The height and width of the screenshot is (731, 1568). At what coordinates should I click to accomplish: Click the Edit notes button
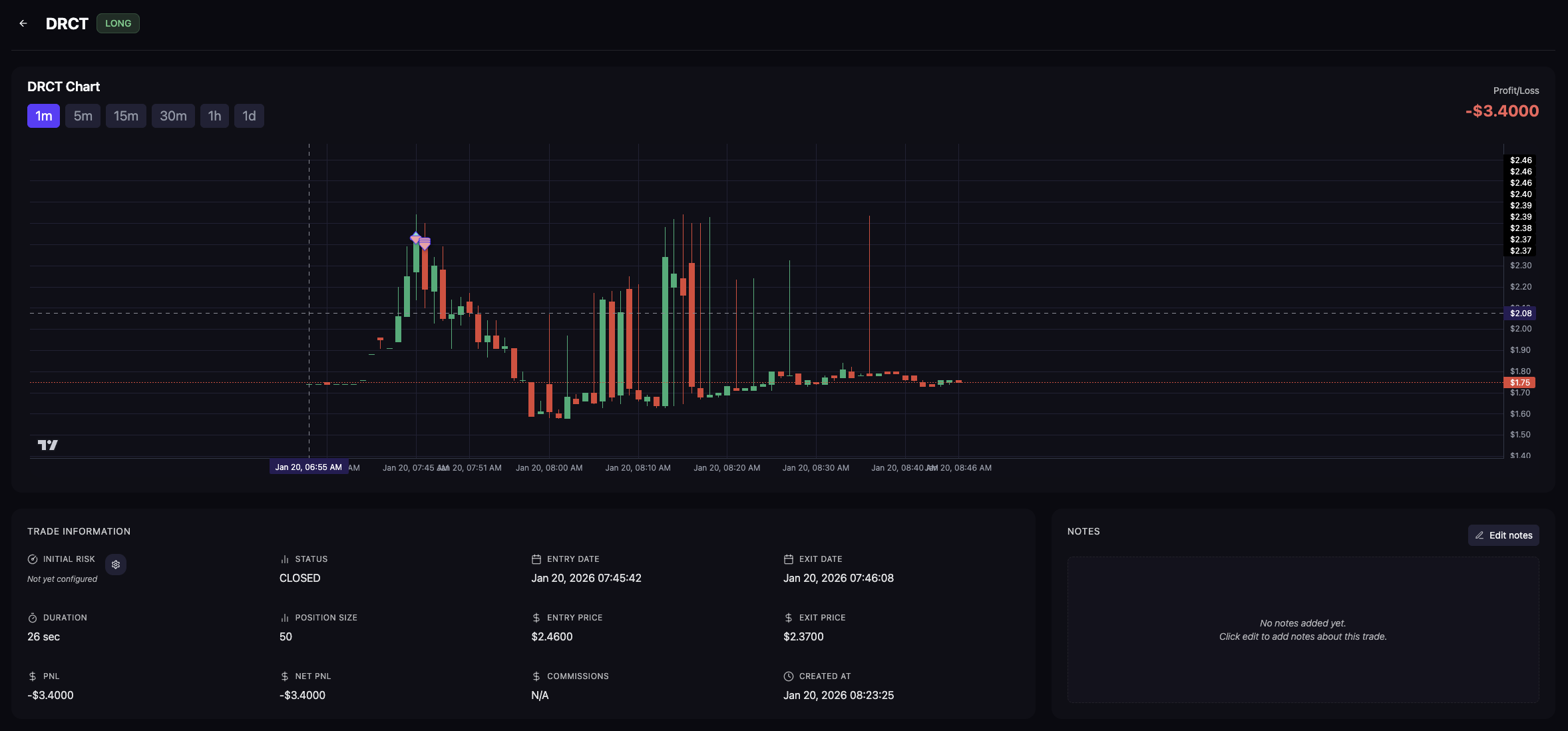(x=1503, y=535)
